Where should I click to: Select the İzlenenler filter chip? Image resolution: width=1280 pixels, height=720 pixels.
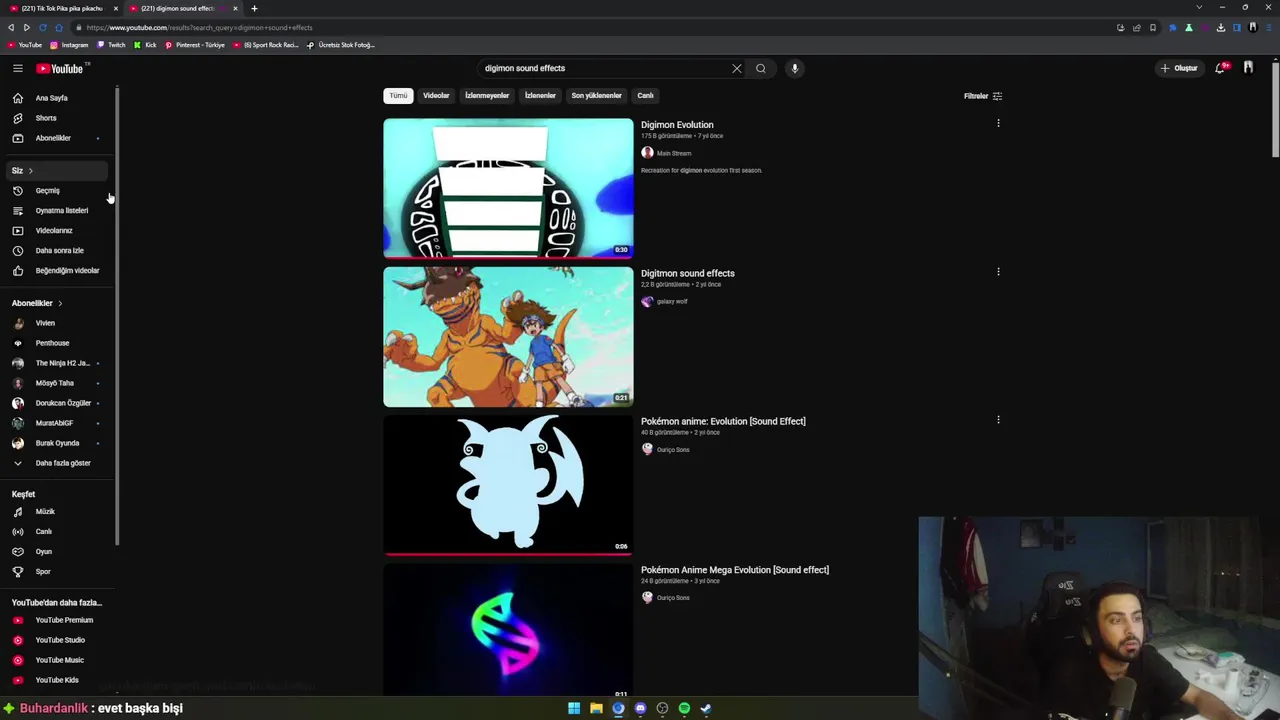point(540,96)
